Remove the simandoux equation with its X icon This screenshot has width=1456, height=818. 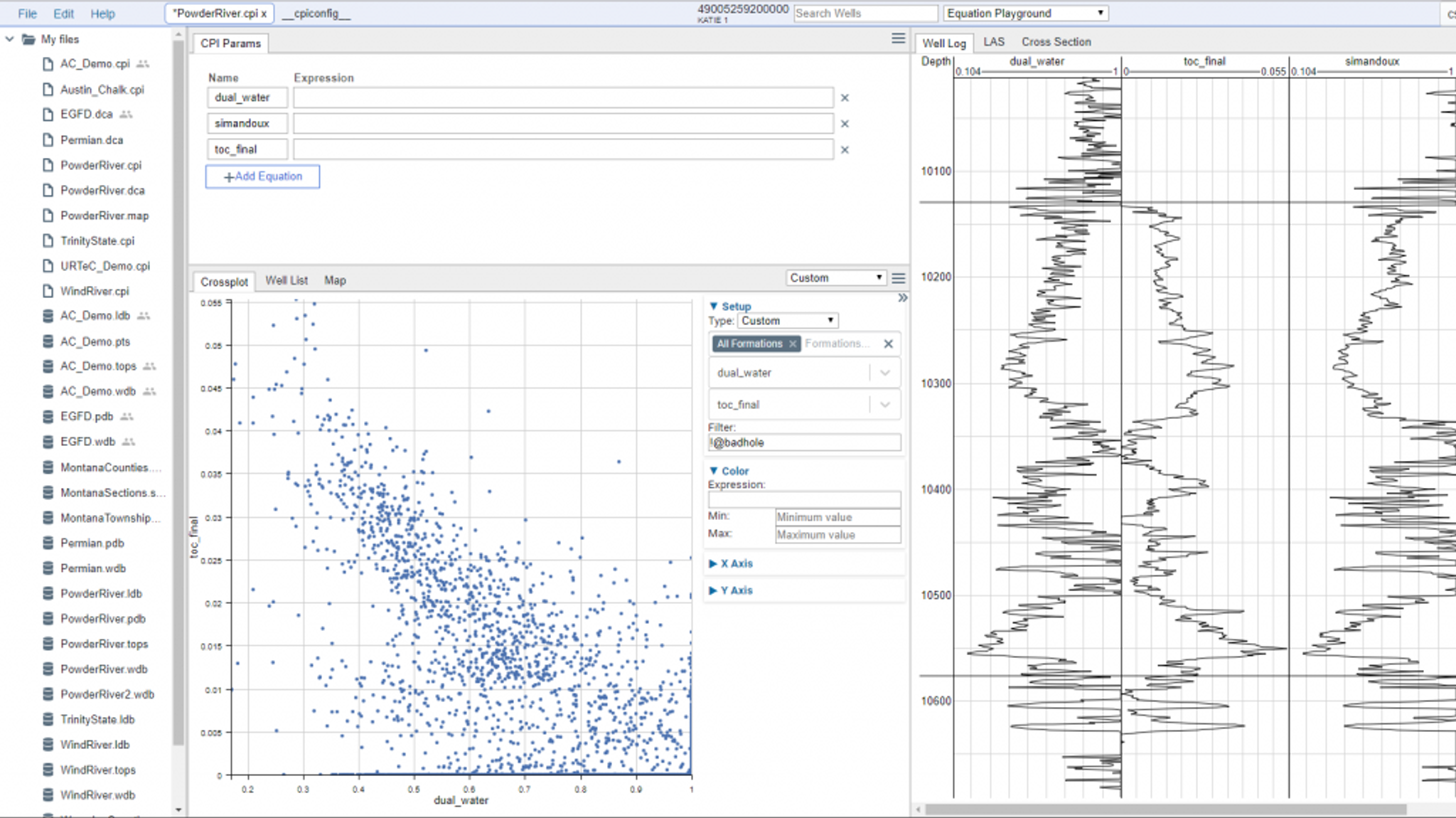click(845, 124)
